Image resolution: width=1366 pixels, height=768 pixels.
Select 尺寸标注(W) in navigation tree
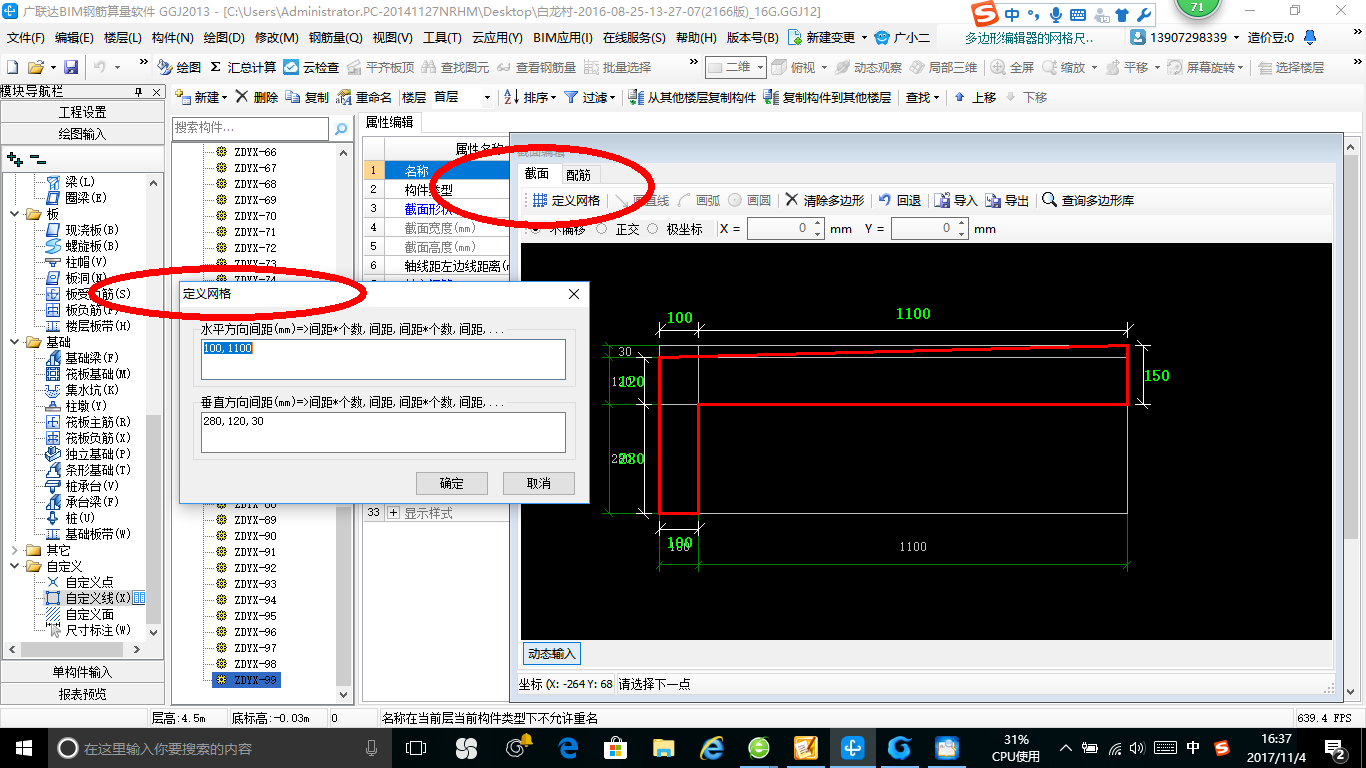click(89, 630)
